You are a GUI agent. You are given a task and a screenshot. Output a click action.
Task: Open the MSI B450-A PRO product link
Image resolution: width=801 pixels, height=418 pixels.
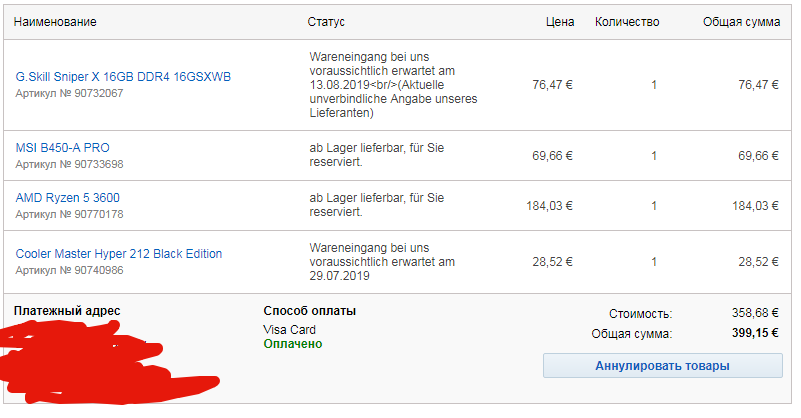(x=62, y=148)
